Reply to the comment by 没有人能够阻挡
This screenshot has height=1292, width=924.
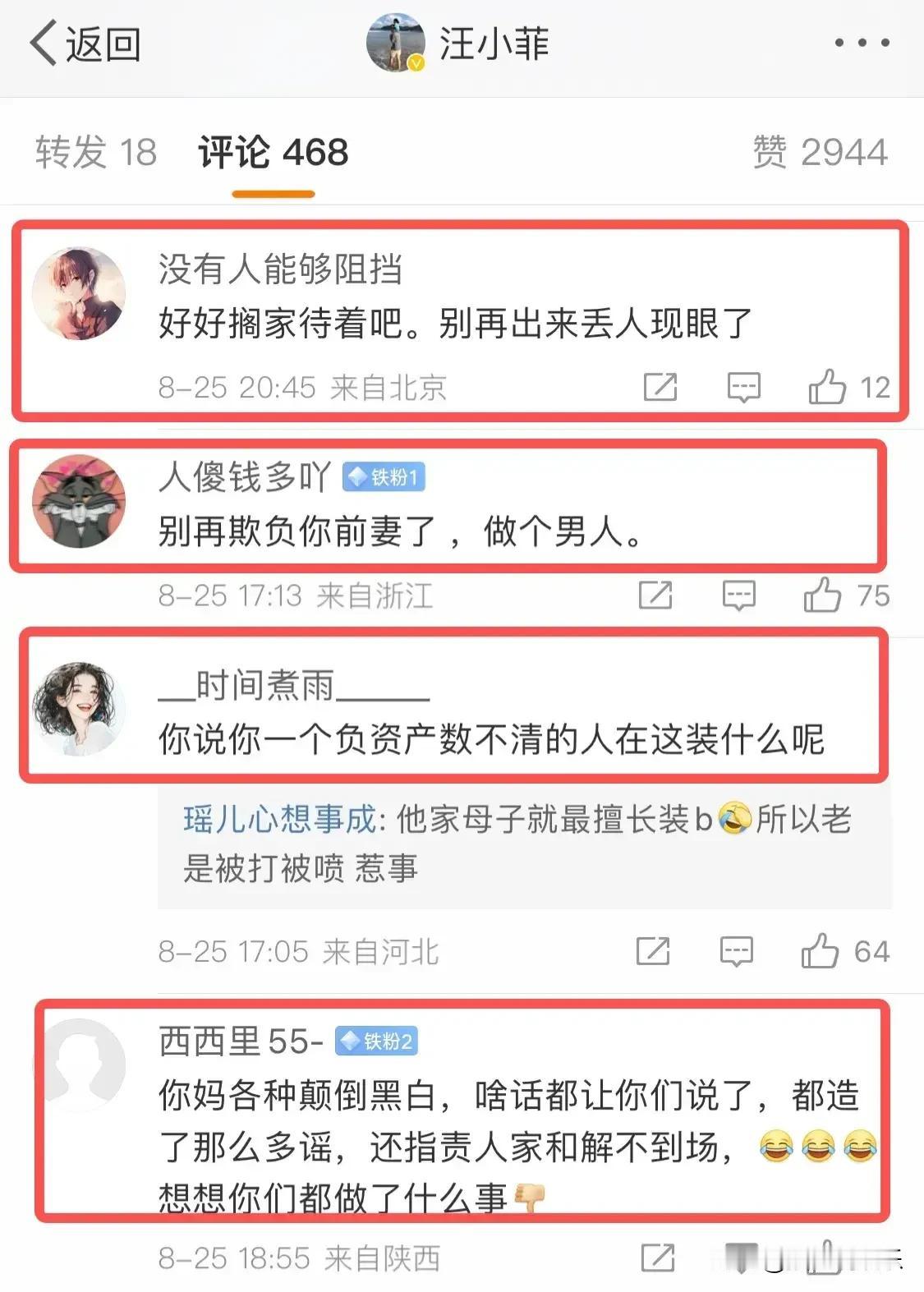coord(744,387)
